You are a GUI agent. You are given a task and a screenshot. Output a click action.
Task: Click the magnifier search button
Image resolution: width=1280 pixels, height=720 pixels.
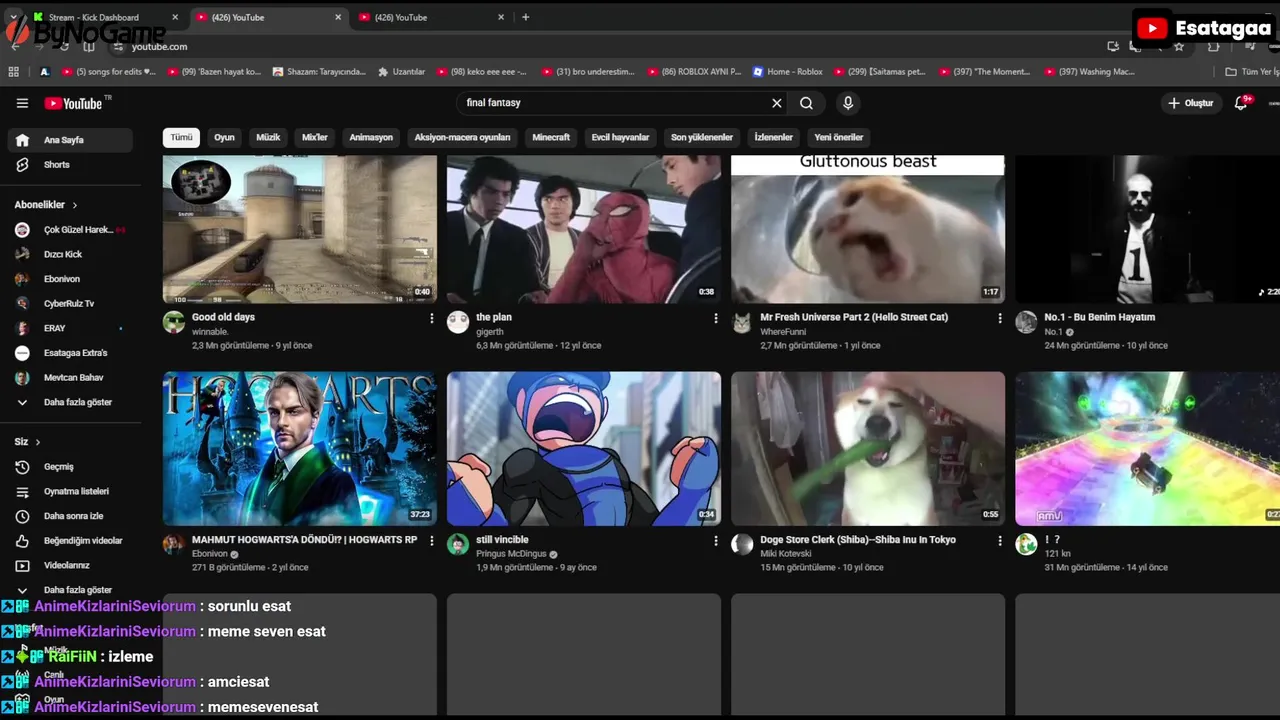coord(806,103)
